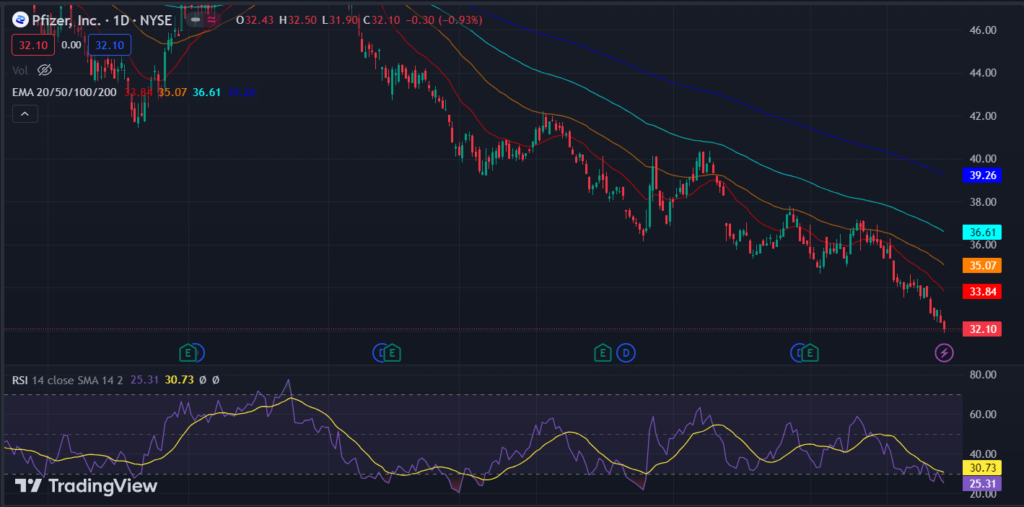The width and height of the screenshot is (1024, 507).
Task: Click the pink wavy-lines data icon
Action: click(212, 20)
